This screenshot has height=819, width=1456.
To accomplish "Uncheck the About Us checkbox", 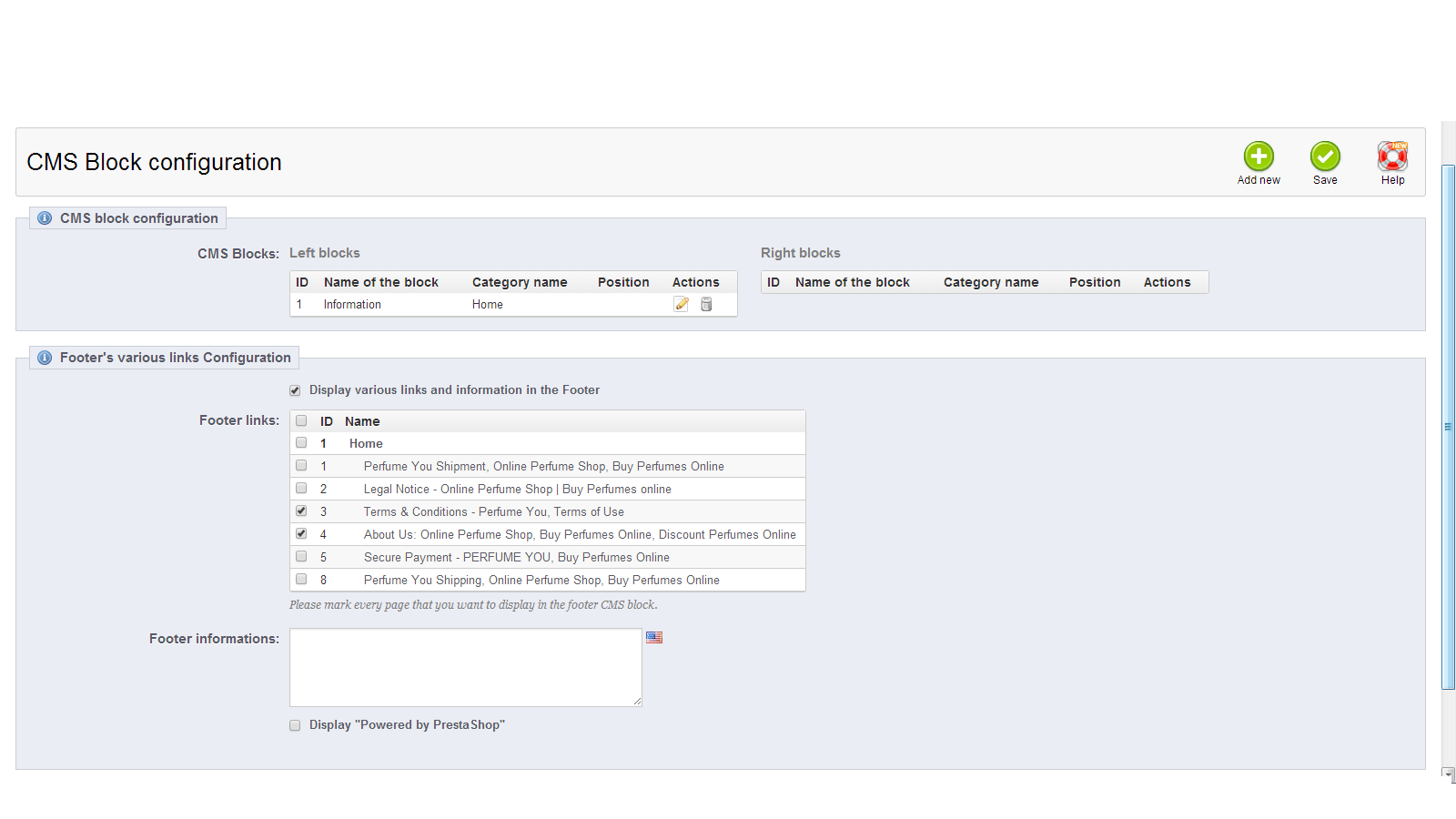I will 301,534.
